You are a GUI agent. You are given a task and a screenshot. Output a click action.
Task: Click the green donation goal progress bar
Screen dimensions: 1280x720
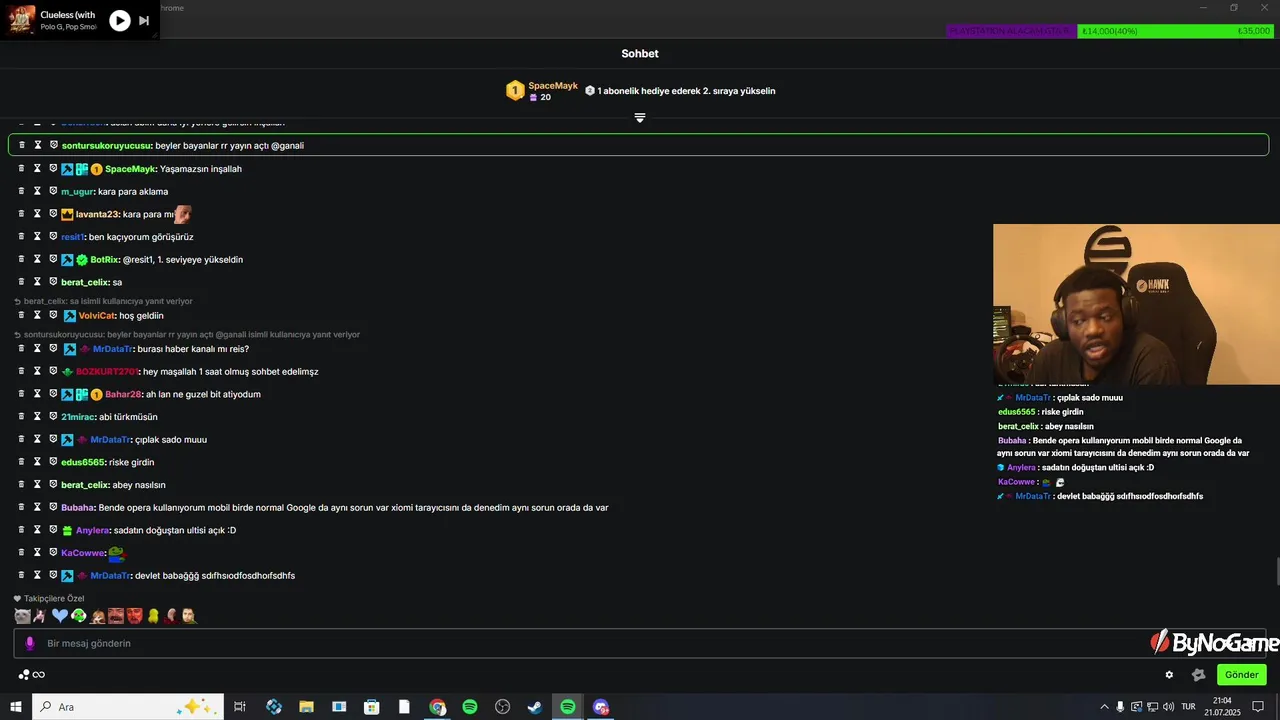point(1175,31)
